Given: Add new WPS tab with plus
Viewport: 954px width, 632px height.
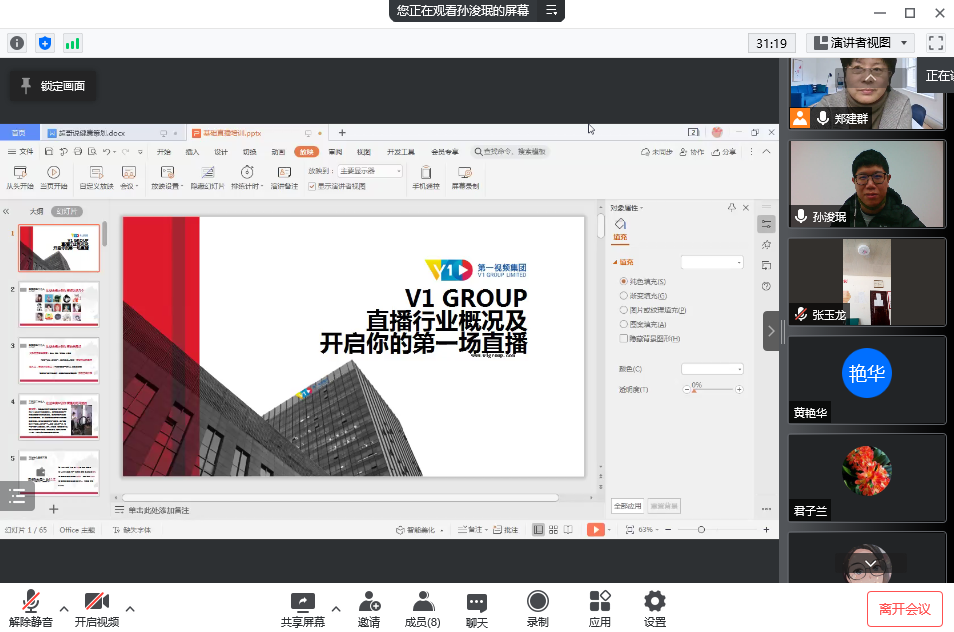Looking at the screenshot, I should tap(342, 133).
